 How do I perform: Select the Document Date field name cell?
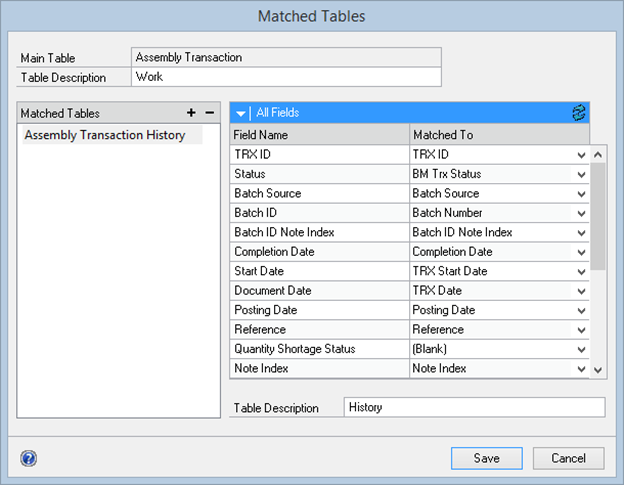pyautogui.click(x=319, y=291)
